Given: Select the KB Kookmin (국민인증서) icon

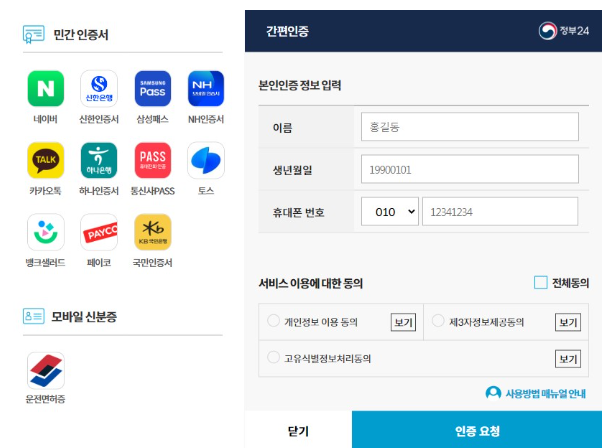Looking at the screenshot, I should coord(153,232).
